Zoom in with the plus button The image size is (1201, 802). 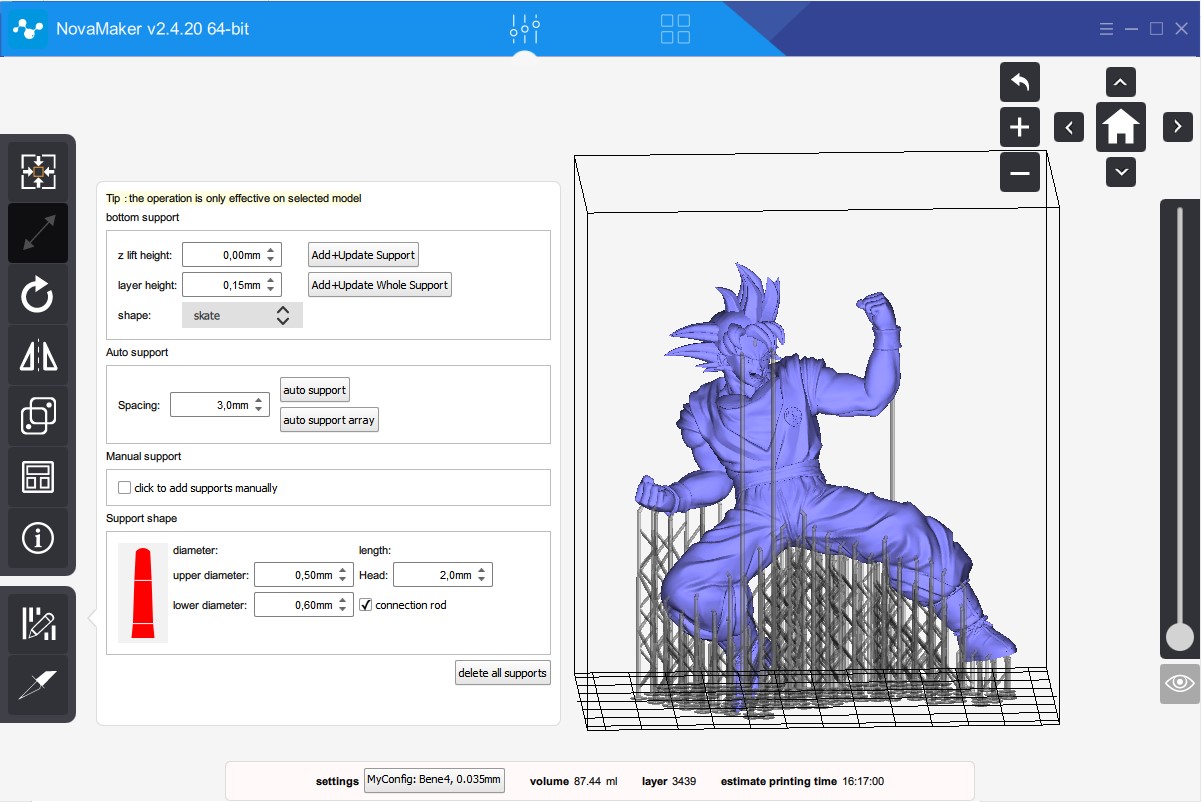tap(1020, 127)
